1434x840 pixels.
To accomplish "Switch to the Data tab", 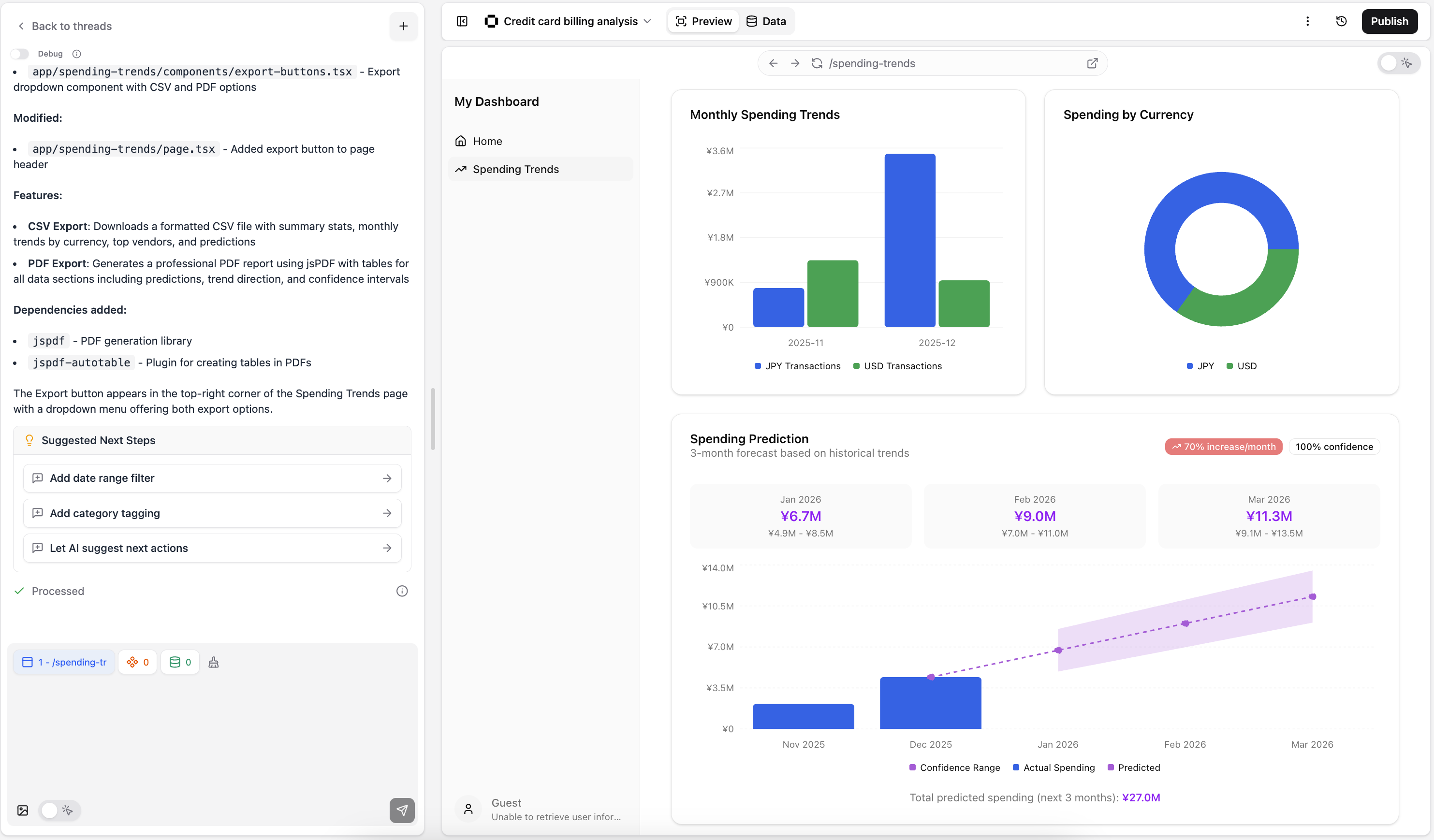I will tap(766, 22).
